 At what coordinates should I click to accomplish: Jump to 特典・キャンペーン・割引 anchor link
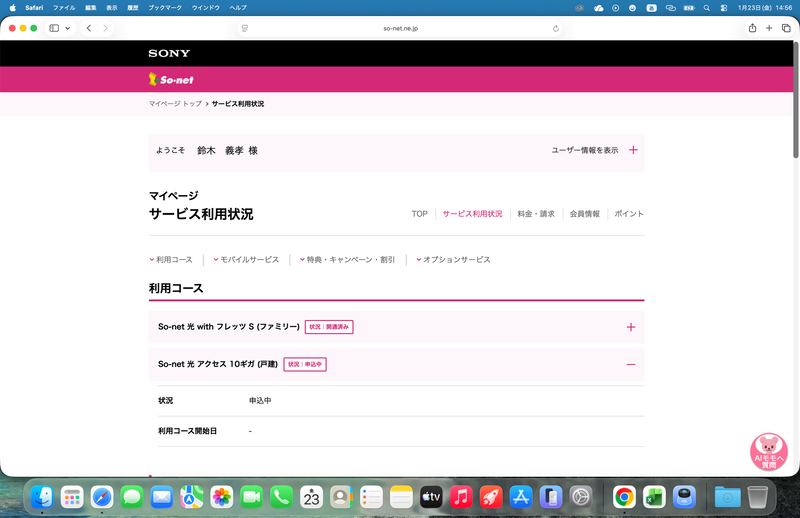tap(347, 260)
